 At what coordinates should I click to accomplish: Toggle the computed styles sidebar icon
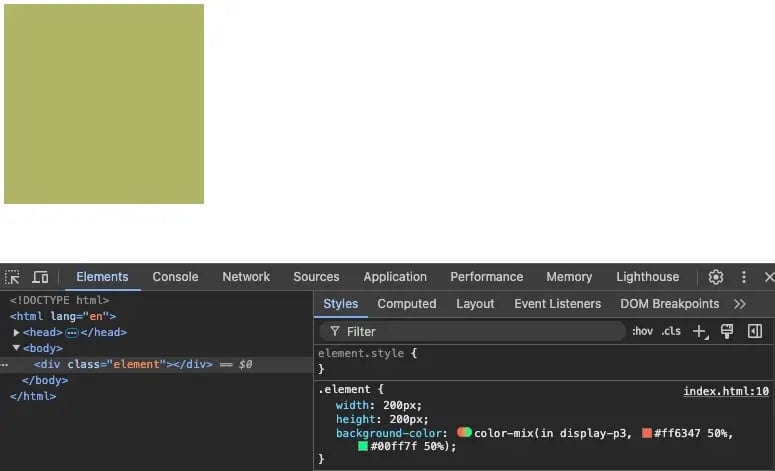pos(755,331)
